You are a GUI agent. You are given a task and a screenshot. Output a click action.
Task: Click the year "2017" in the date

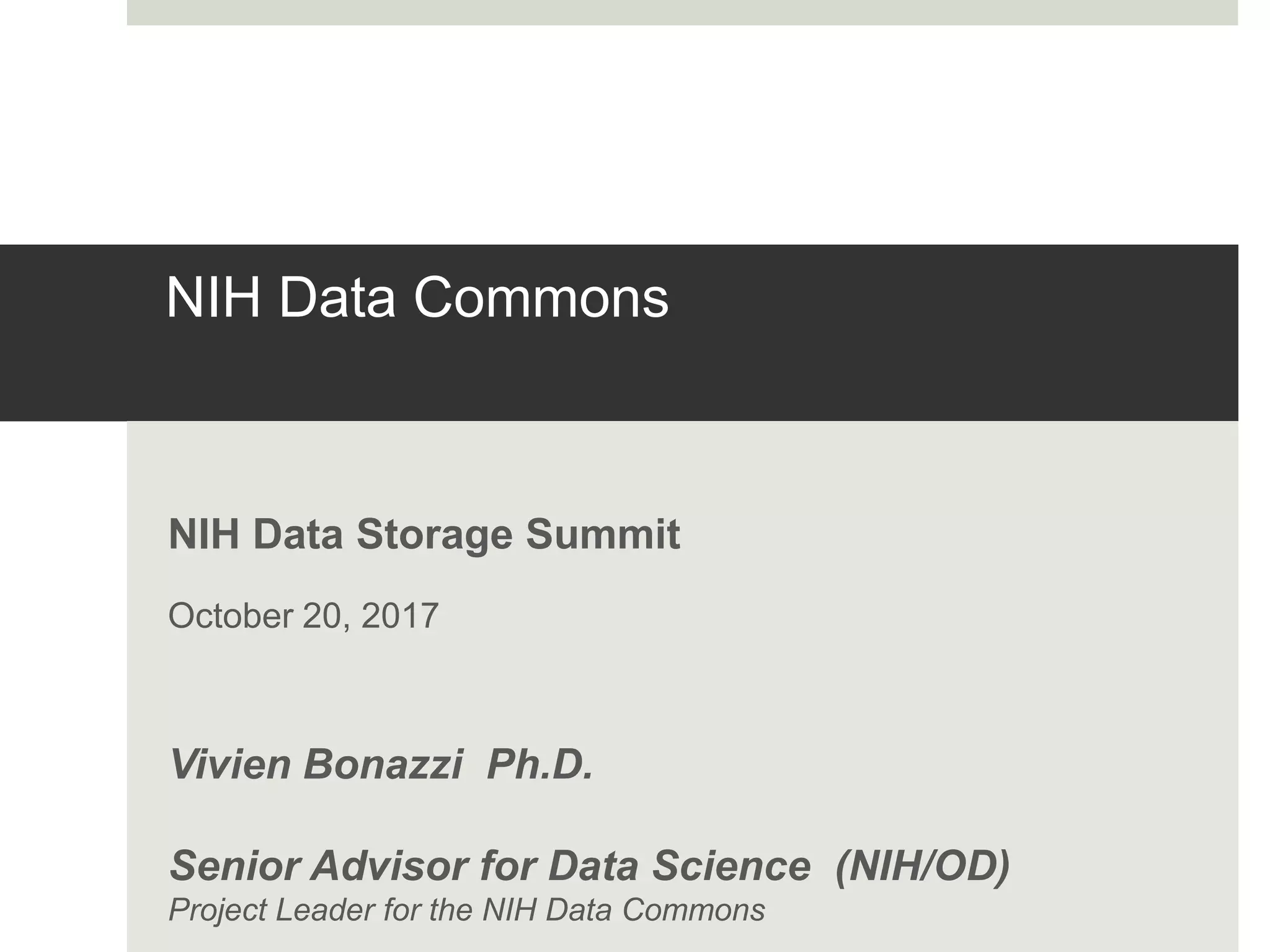coord(400,615)
